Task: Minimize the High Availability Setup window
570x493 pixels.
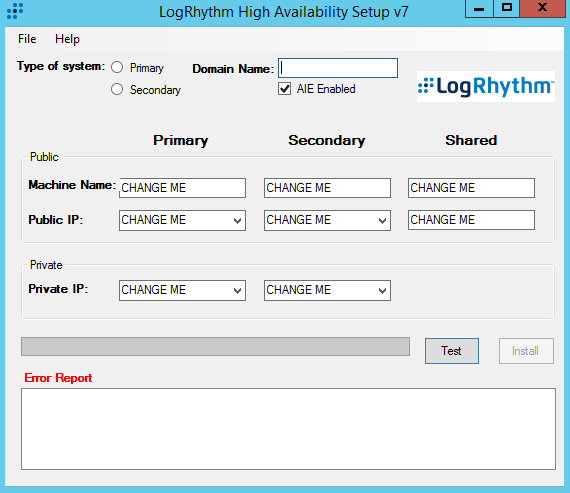Action: click(x=479, y=8)
